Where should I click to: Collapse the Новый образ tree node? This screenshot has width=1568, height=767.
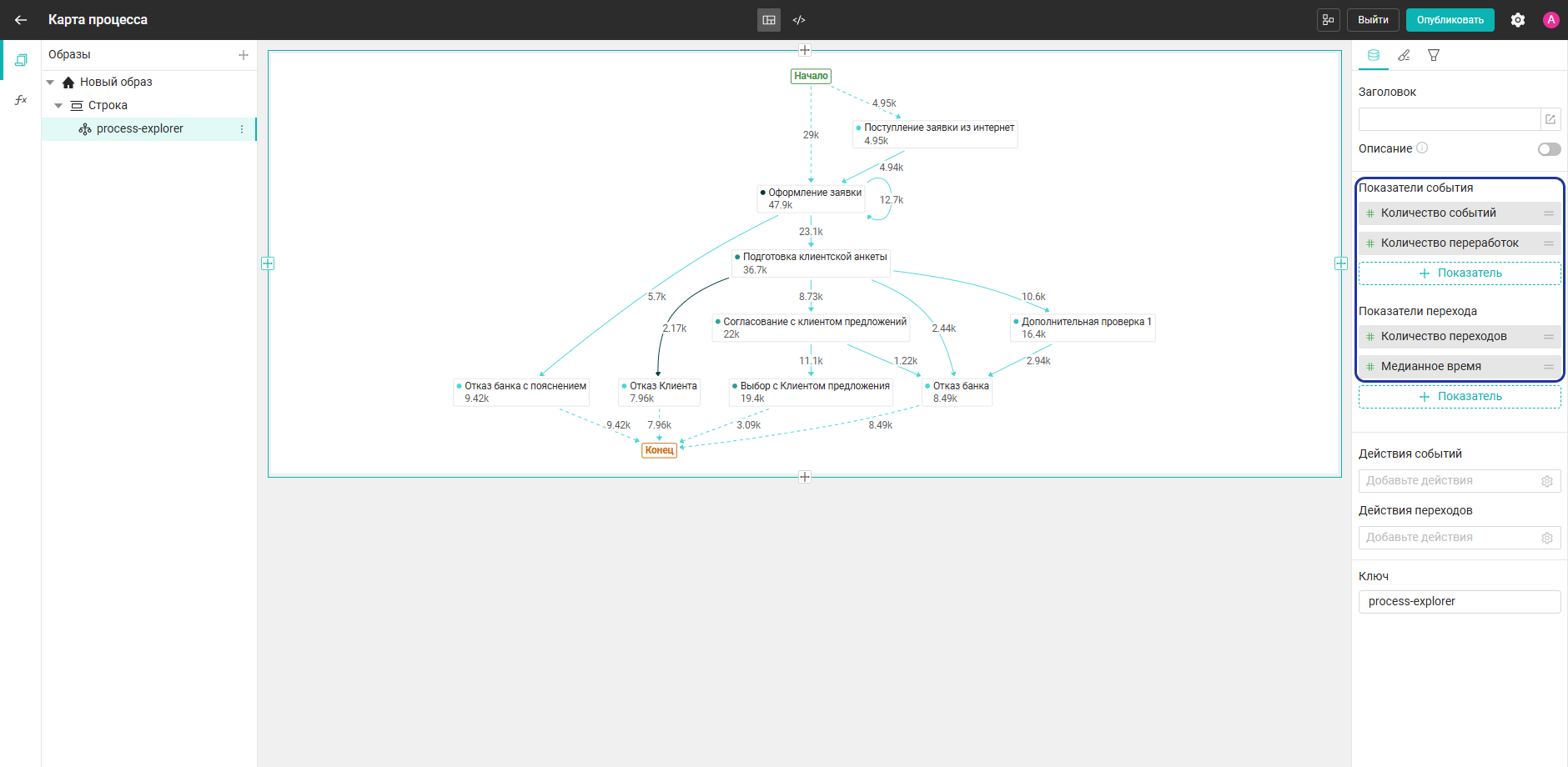click(x=50, y=83)
